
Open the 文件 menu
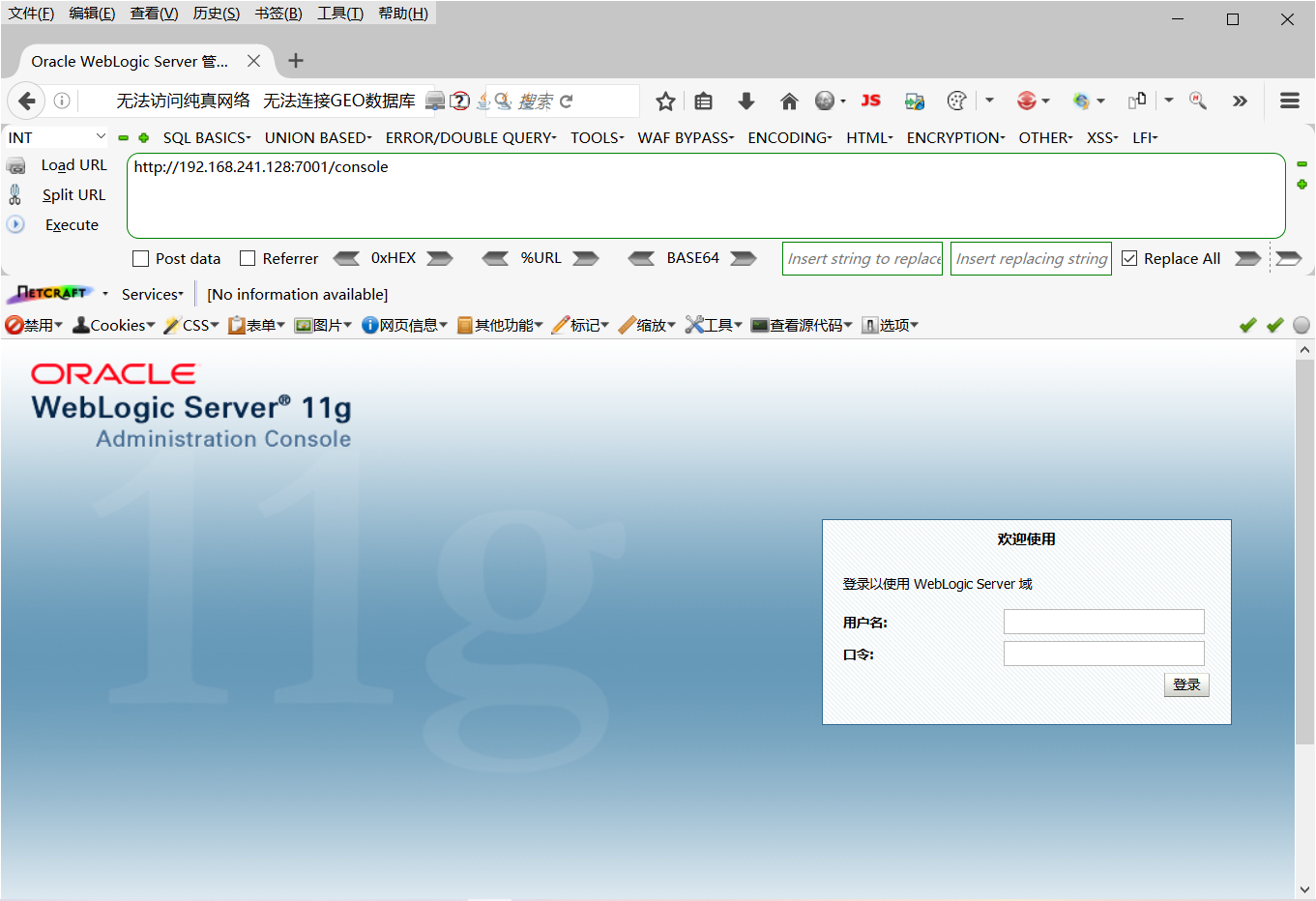tap(30, 13)
